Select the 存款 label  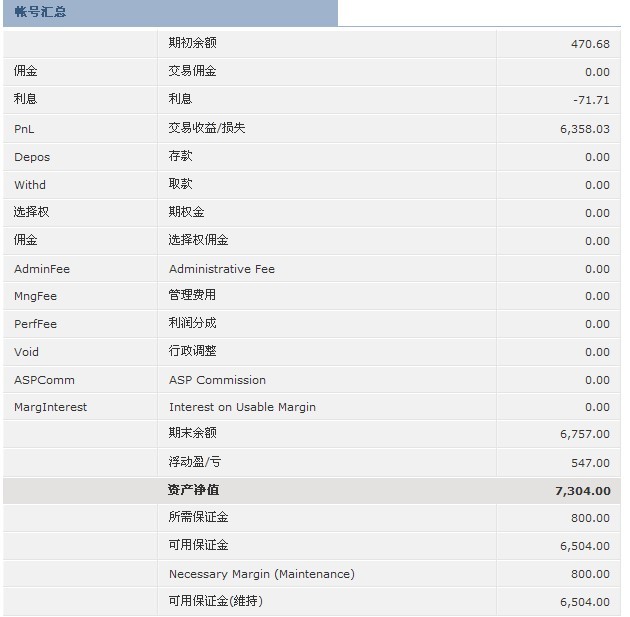click(x=180, y=156)
